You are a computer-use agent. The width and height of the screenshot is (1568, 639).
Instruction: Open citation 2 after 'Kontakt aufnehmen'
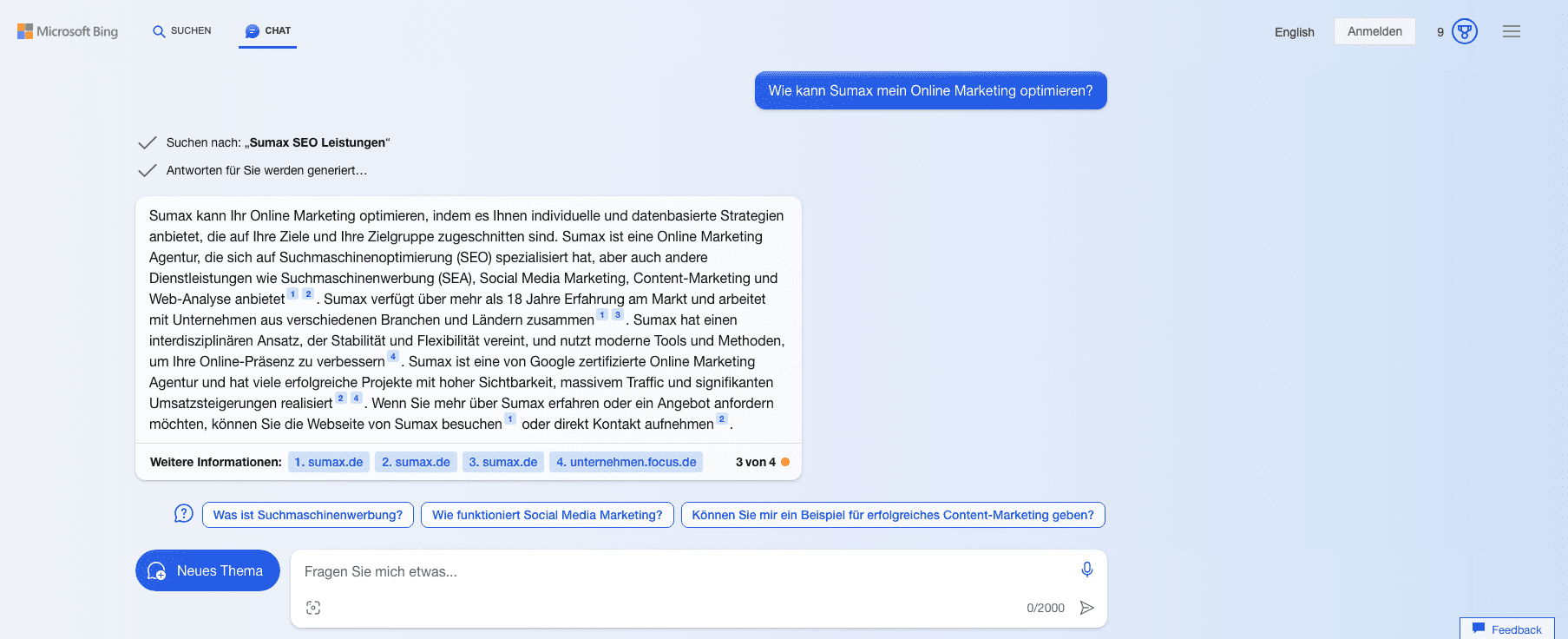point(722,419)
